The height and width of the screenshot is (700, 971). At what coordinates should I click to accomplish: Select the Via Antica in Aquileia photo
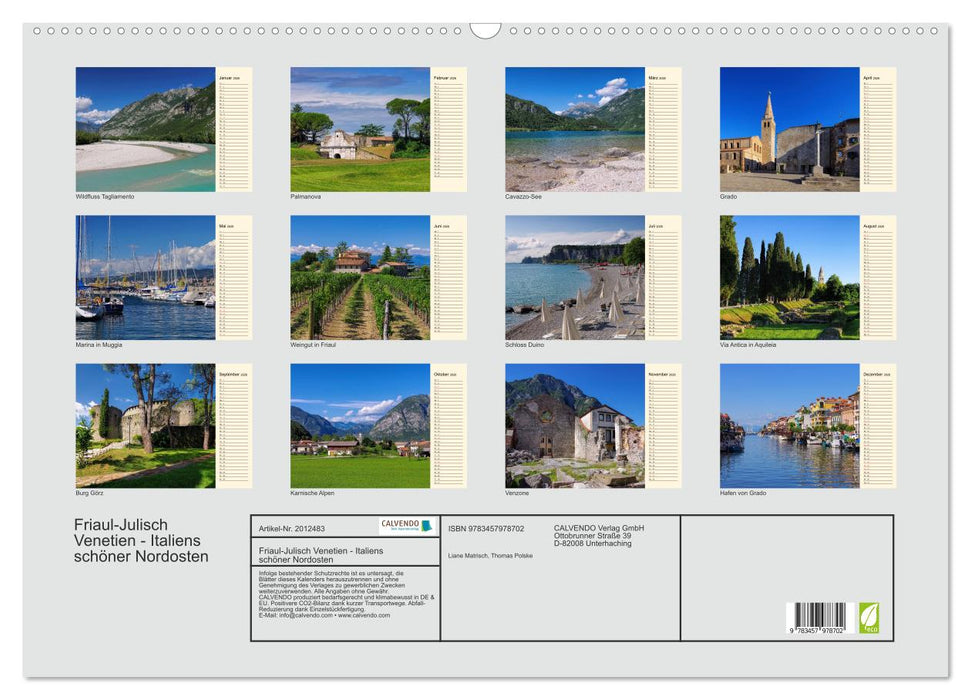[x=789, y=277]
